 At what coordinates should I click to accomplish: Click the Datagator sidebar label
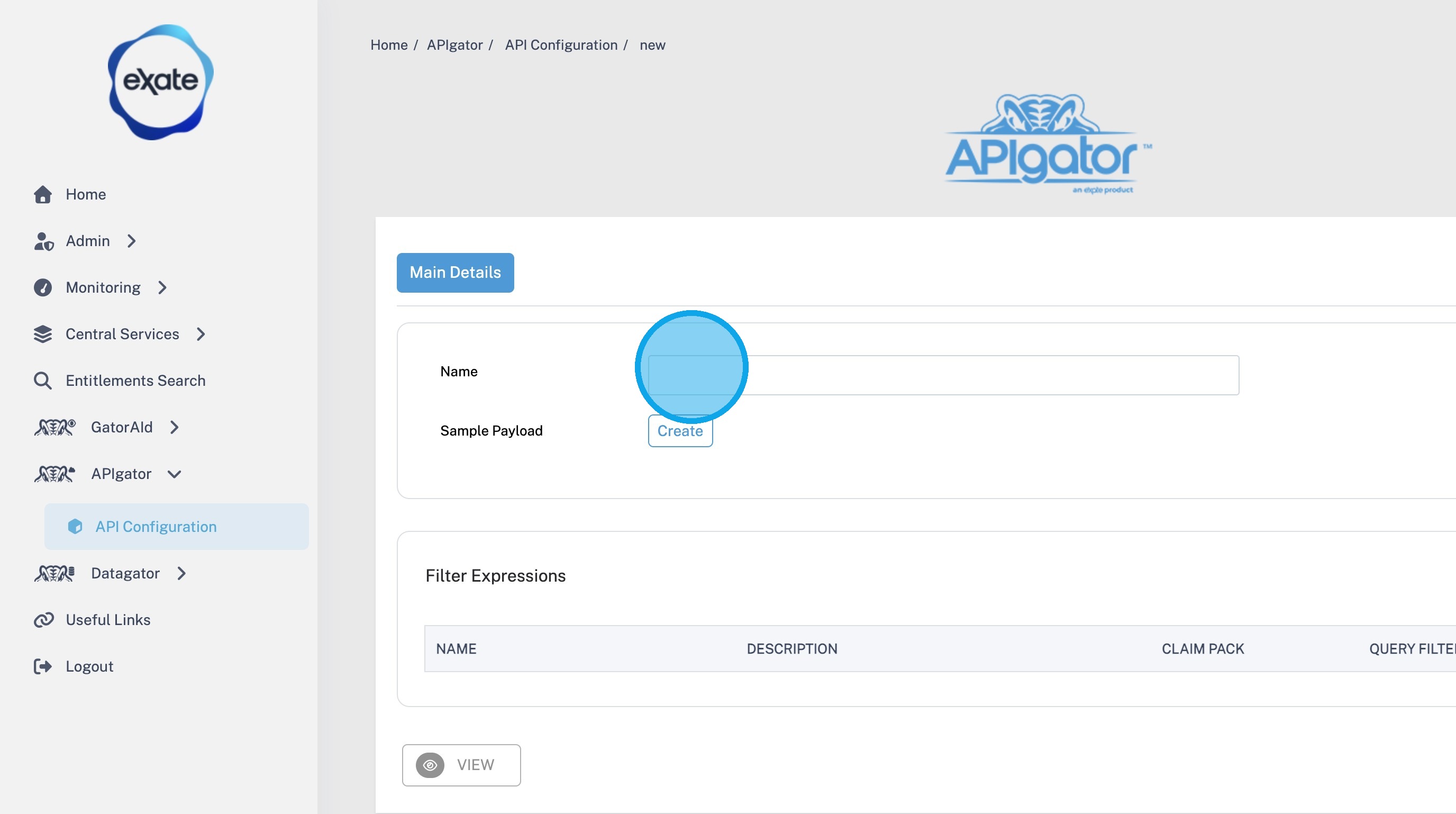pos(125,574)
